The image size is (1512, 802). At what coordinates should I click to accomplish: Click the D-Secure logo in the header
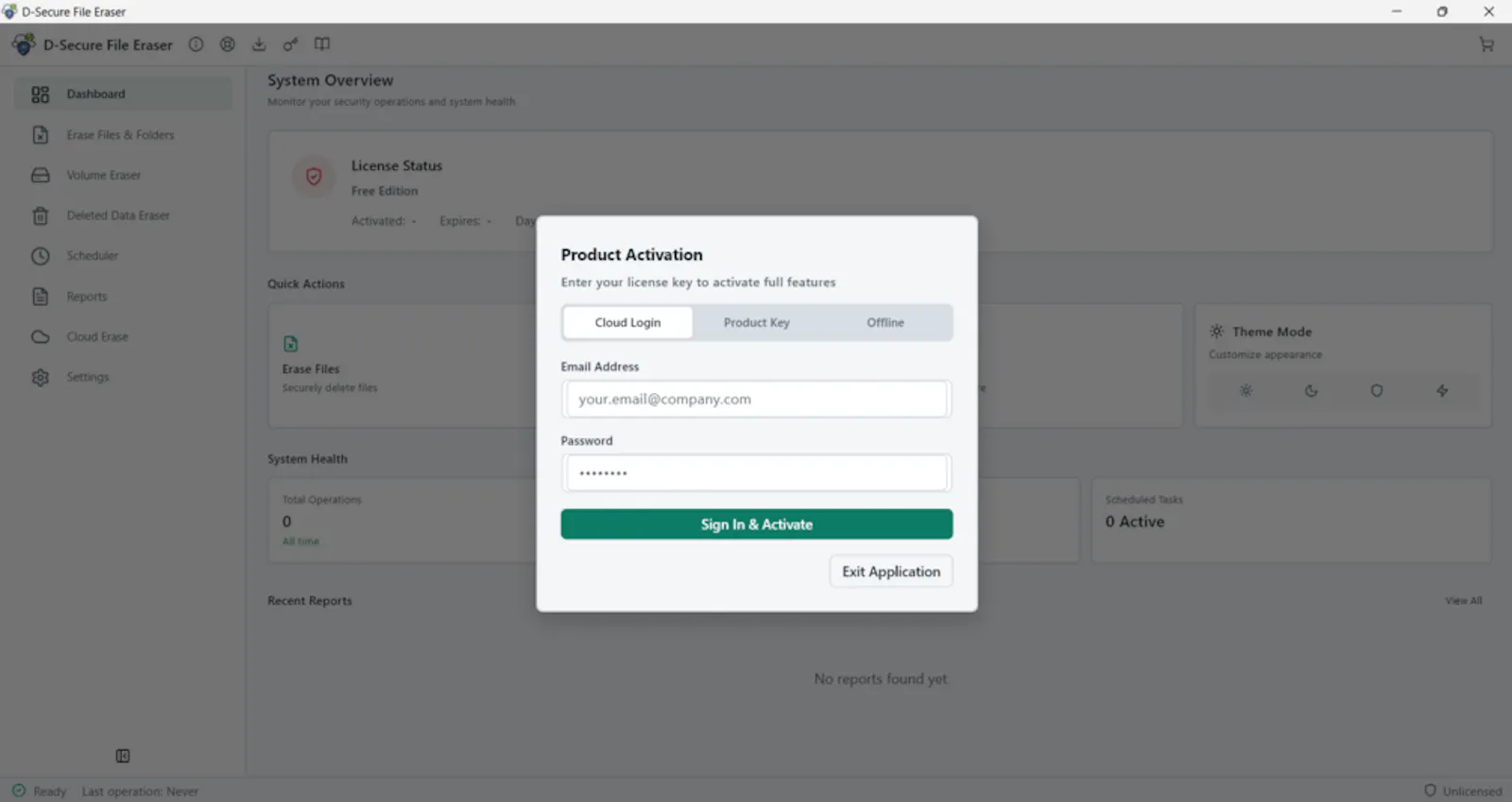pyautogui.click(x=24, y=44)
